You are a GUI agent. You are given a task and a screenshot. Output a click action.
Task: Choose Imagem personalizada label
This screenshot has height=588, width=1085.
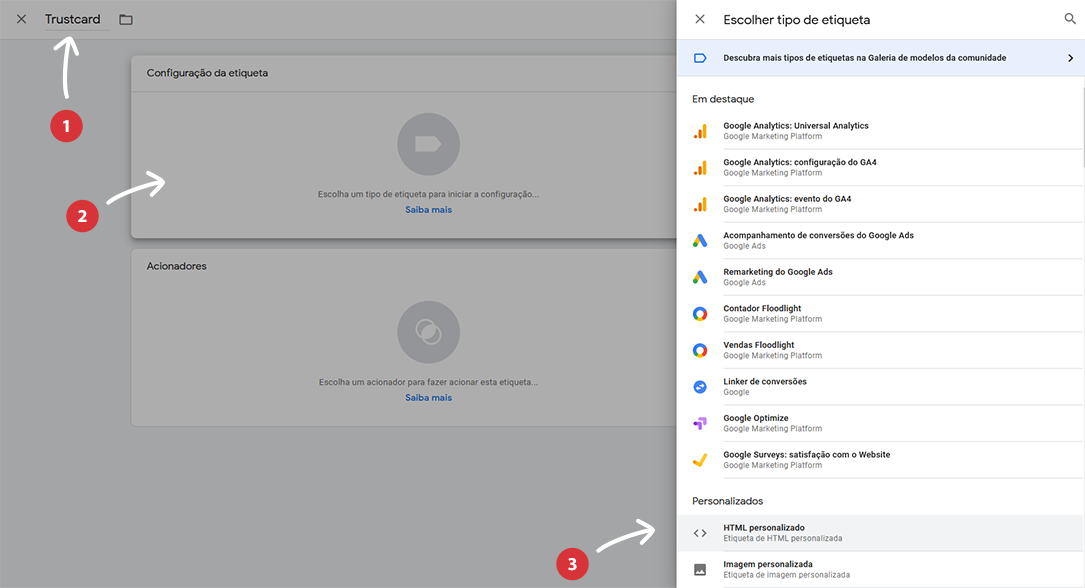click(x=768, y=564)
